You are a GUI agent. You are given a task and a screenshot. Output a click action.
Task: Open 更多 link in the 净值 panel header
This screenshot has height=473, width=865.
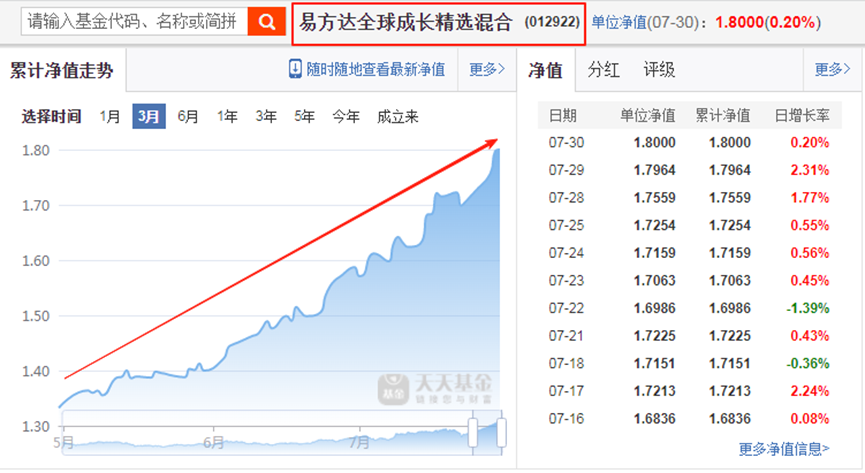[x=832, y=69]
